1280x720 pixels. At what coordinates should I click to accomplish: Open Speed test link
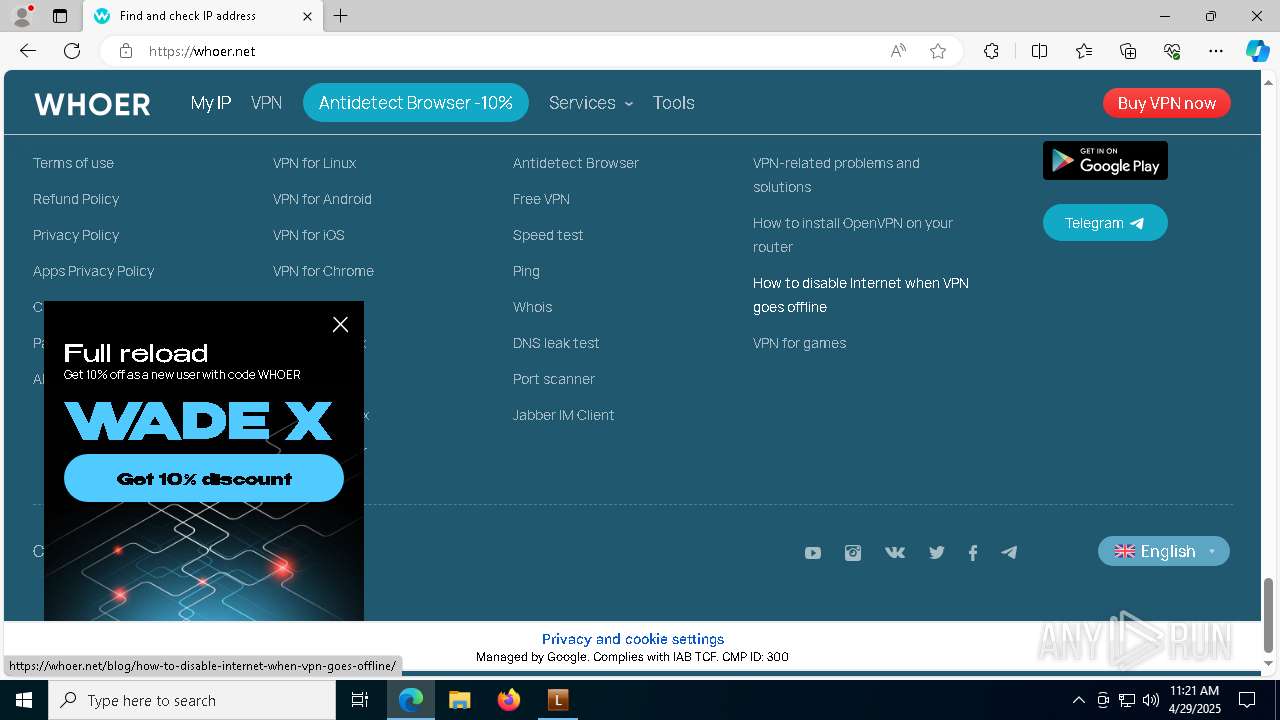click(548, 235)
